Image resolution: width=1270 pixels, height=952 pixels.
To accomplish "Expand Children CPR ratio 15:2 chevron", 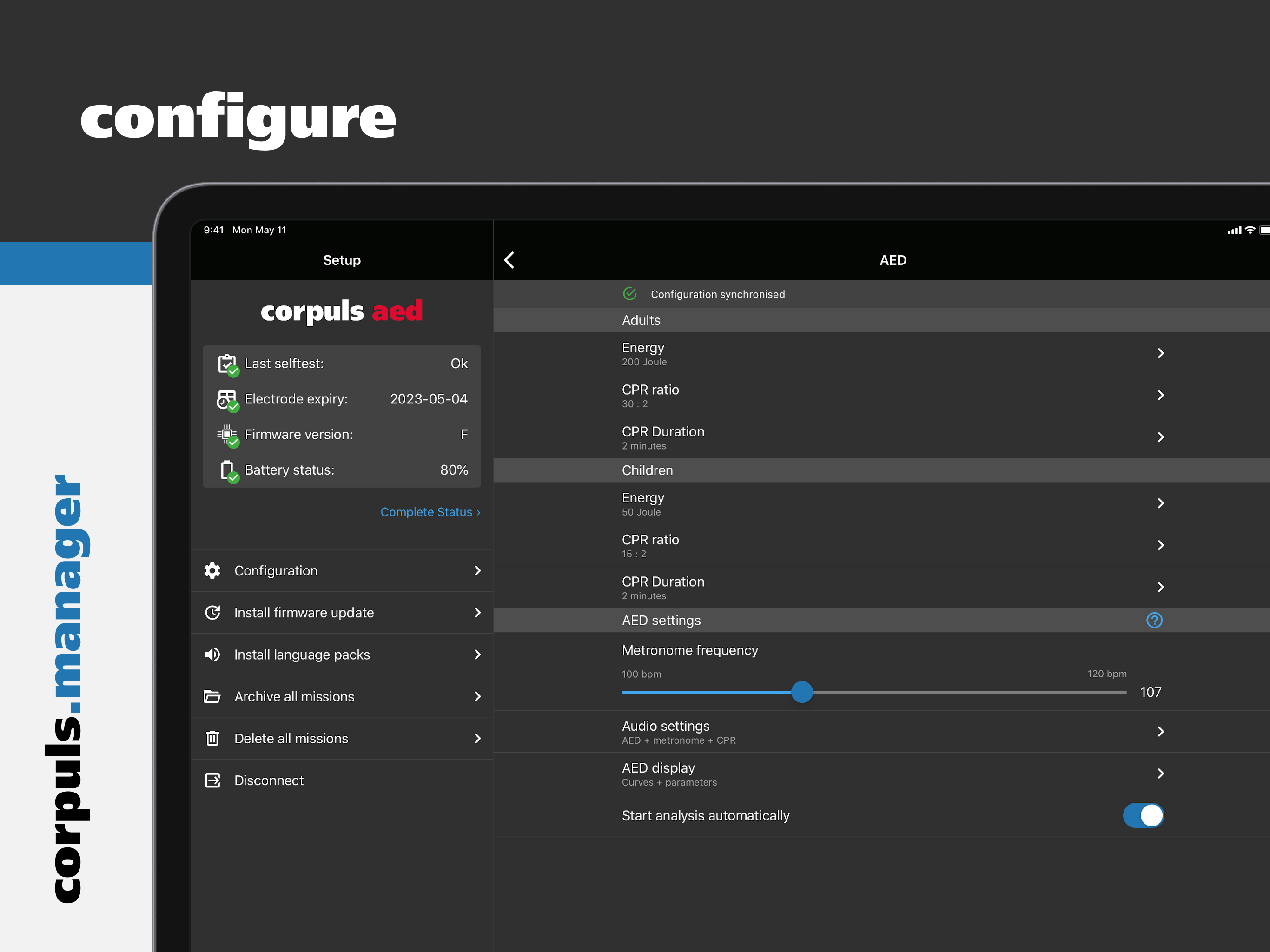I will pyautogui.click(x=1161, y=545).
